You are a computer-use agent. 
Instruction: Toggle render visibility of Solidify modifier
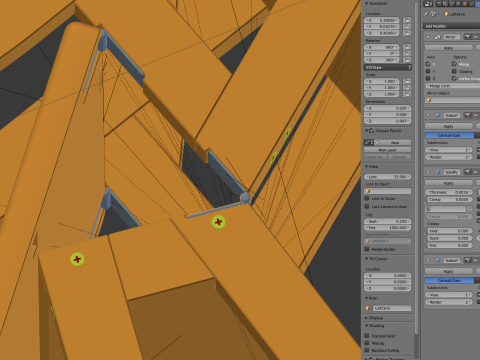(x=468, y=172)
